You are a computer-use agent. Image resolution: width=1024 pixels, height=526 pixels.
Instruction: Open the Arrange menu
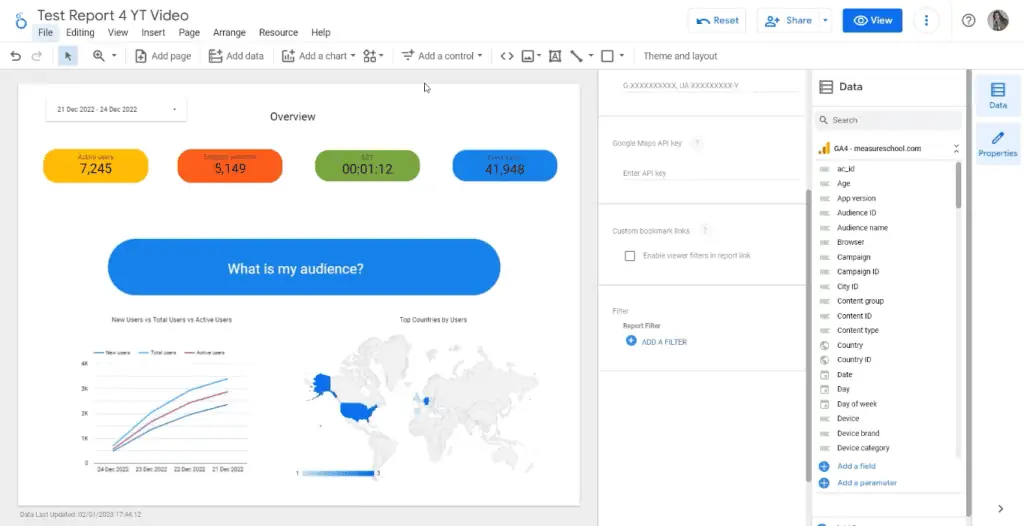[229, 33]
